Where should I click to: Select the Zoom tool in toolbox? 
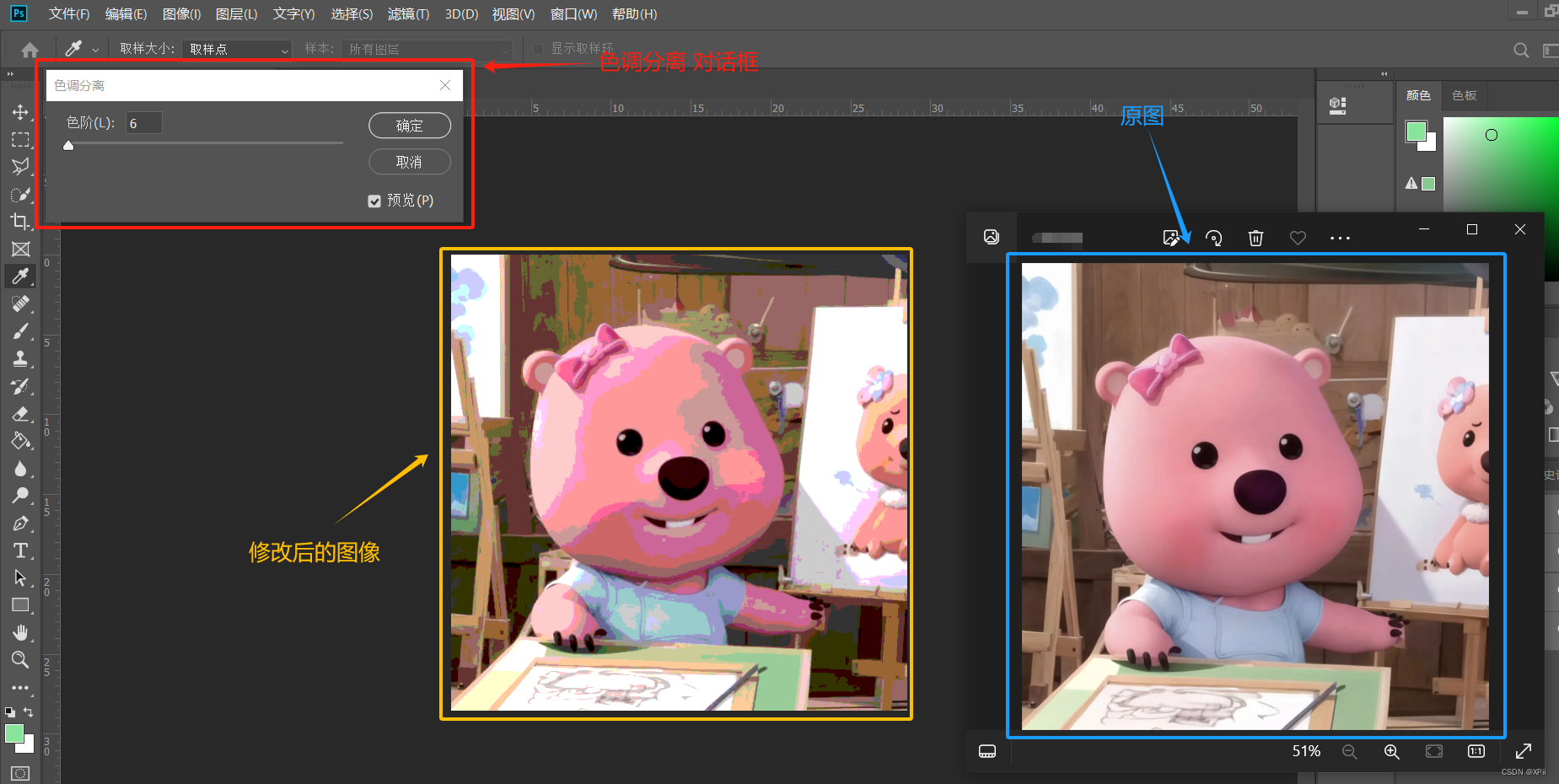point(20,659)
